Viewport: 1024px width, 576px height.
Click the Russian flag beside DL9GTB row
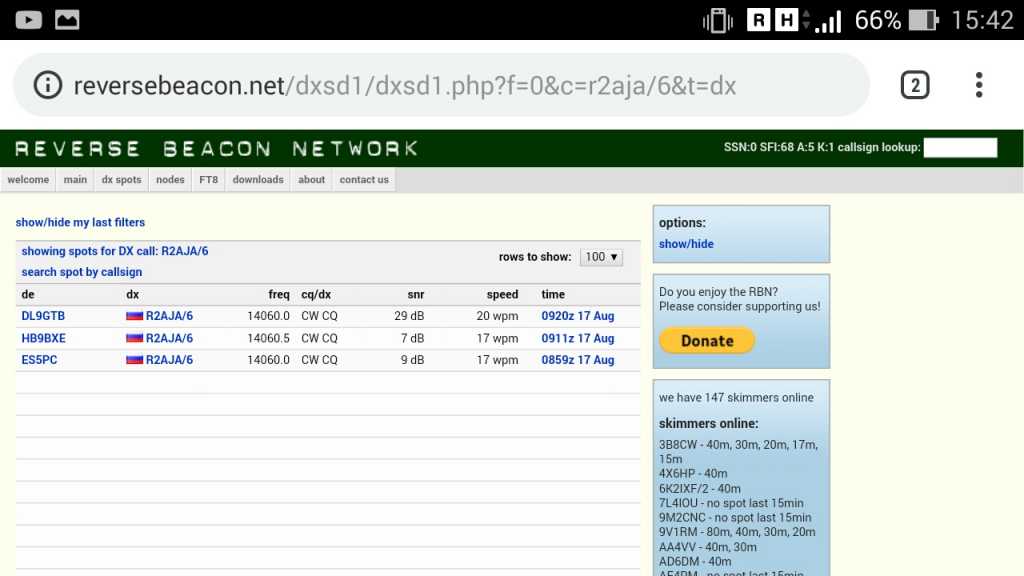[135, 316]
